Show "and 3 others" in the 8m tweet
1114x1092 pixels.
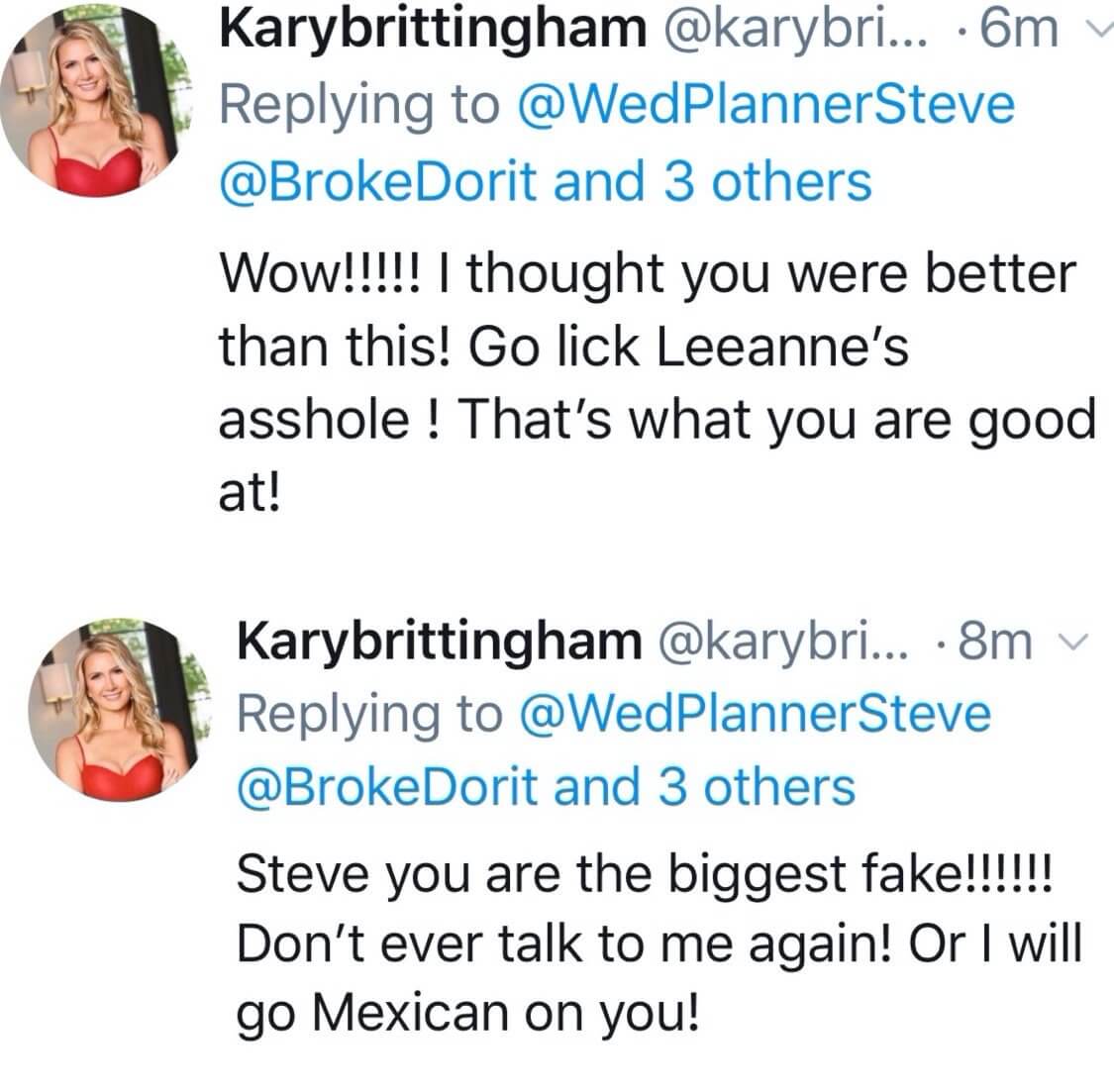705,787
